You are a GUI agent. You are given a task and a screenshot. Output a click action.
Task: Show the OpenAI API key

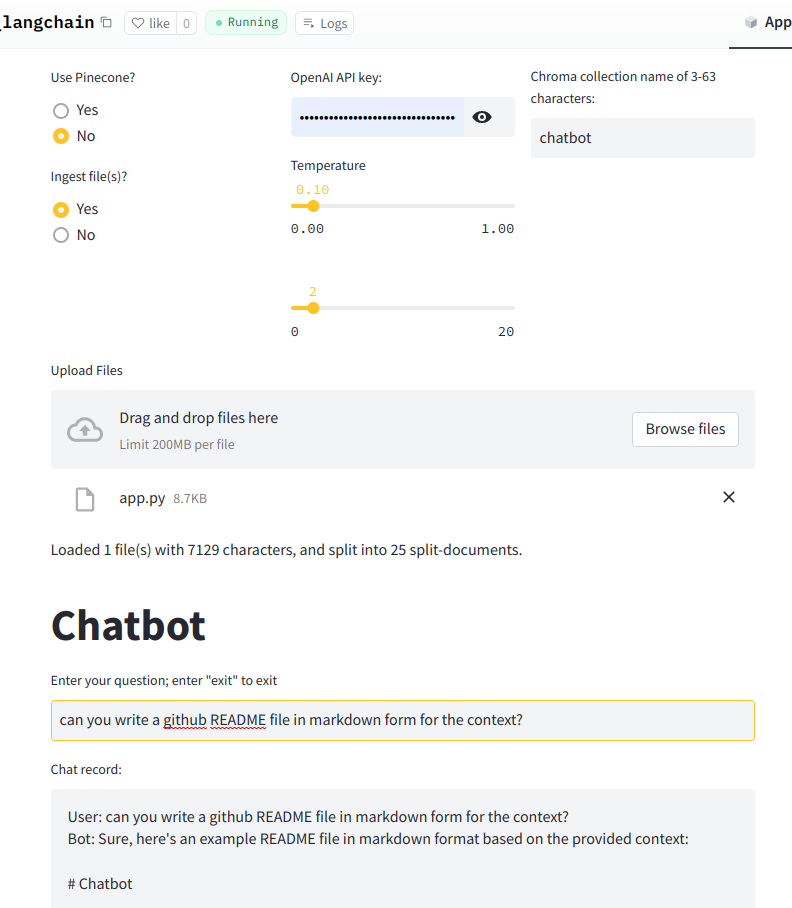coord(482,117)
